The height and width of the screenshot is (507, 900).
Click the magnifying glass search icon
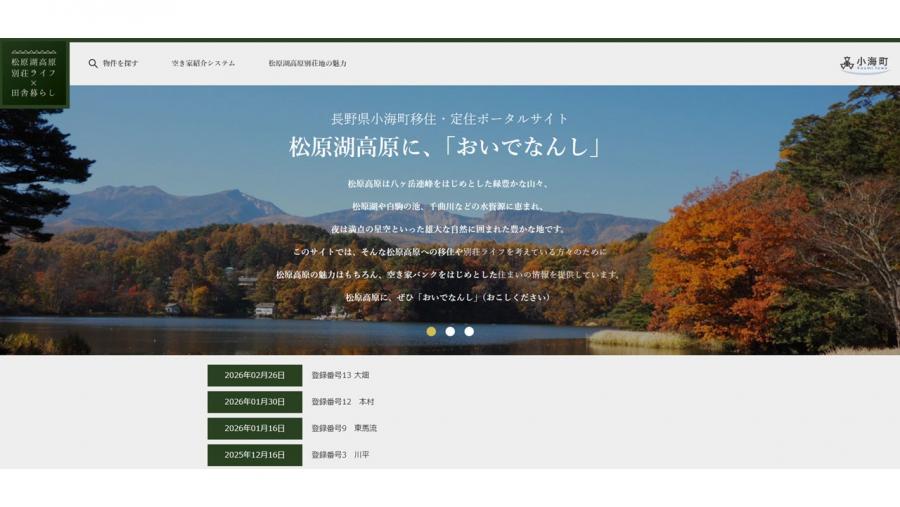tap(92, 64)
